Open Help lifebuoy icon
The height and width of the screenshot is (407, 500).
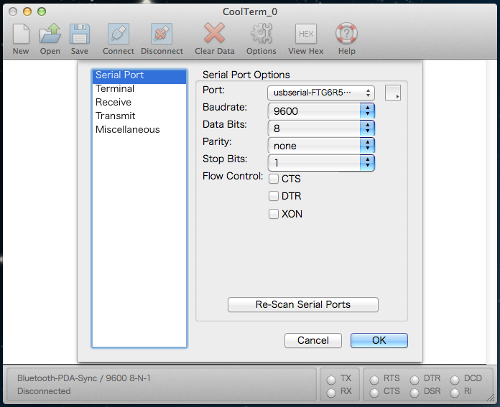pyautogui.click(x=346, y=33)
